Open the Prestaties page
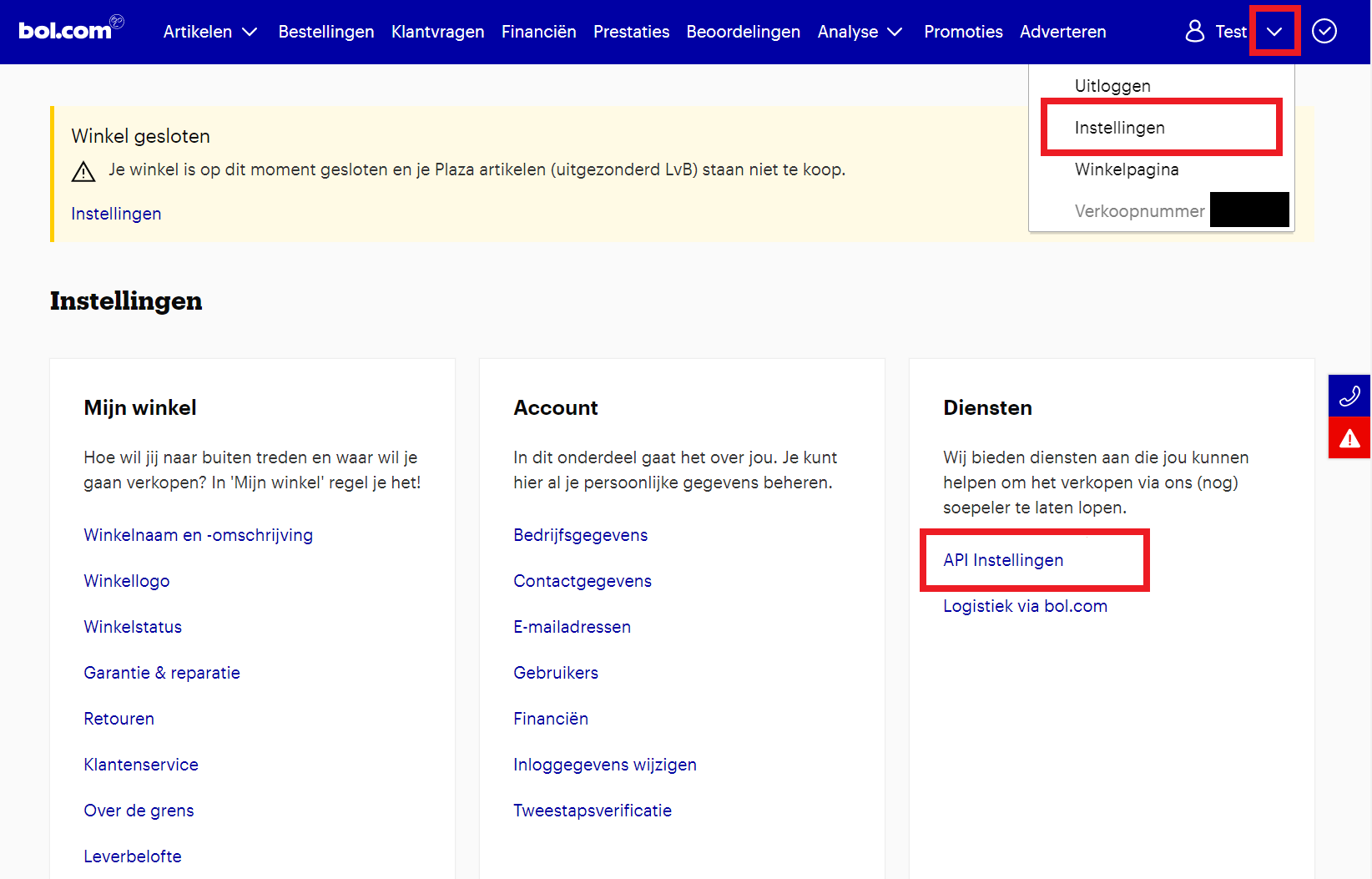 [632, 32]
